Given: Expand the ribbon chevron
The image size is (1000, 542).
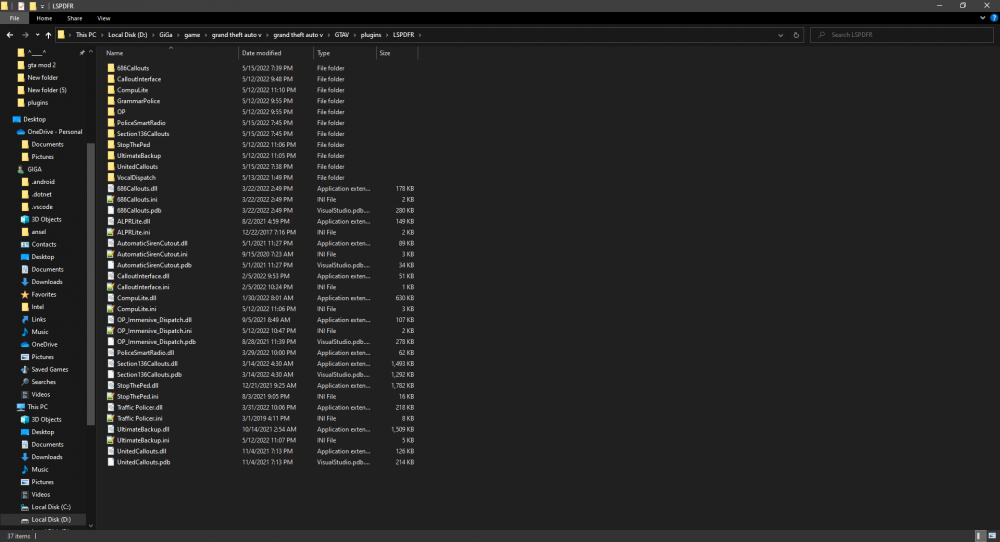Looking at the screenshot, I should coord(982,18).
